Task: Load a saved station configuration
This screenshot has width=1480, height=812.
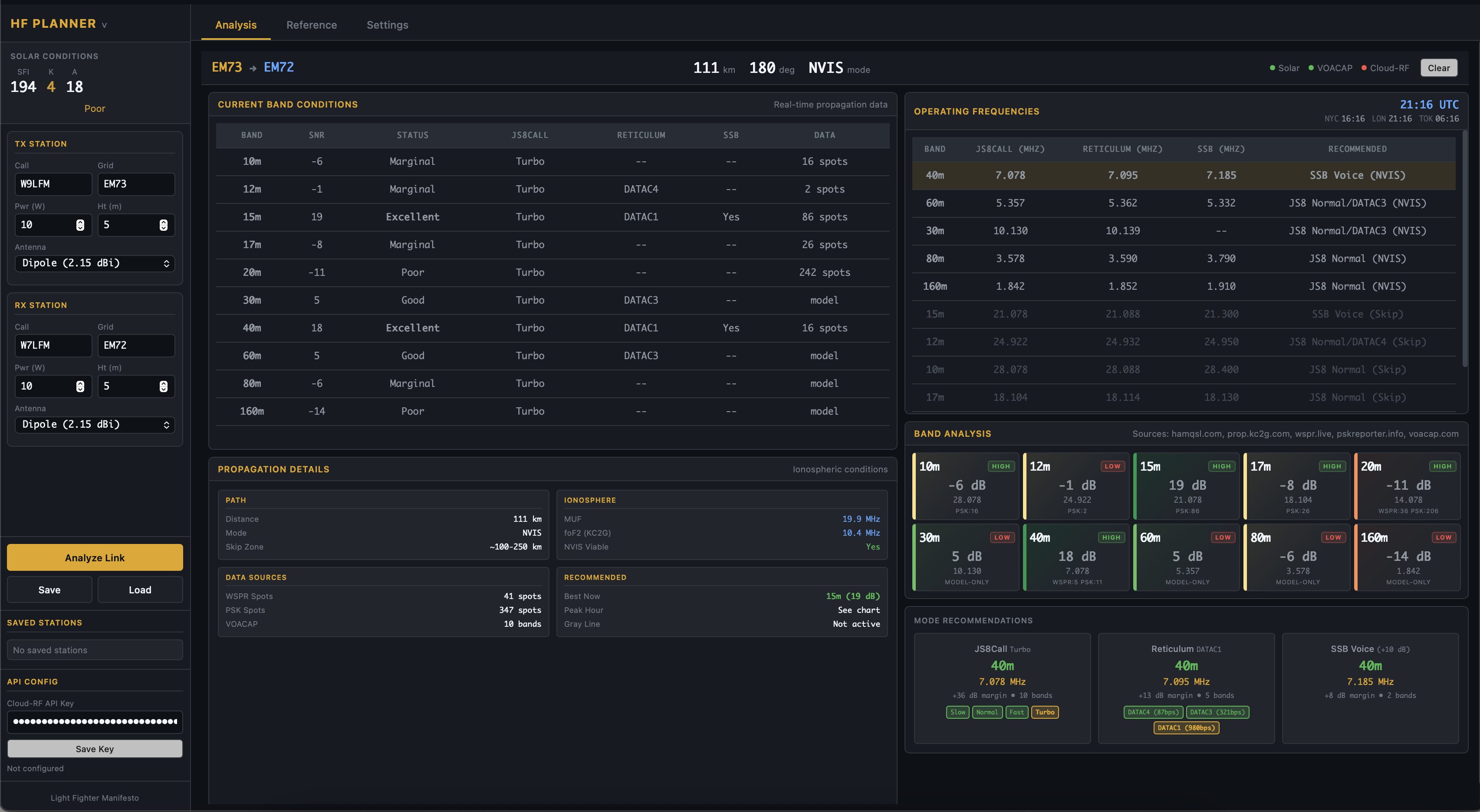Action: (x=140, y=590)
